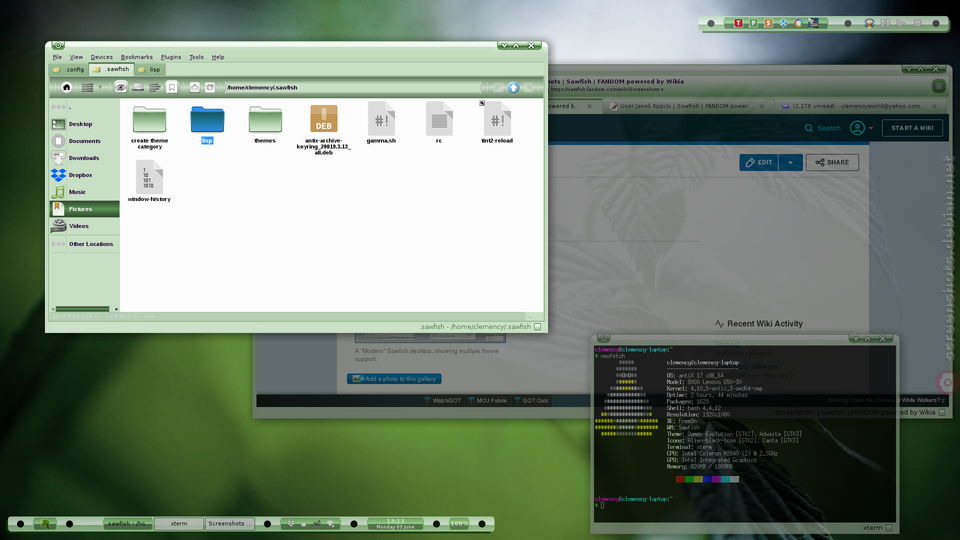Click START A WIKI button
Viewport: 960px width, 540px height.
[x=912, y=128]
